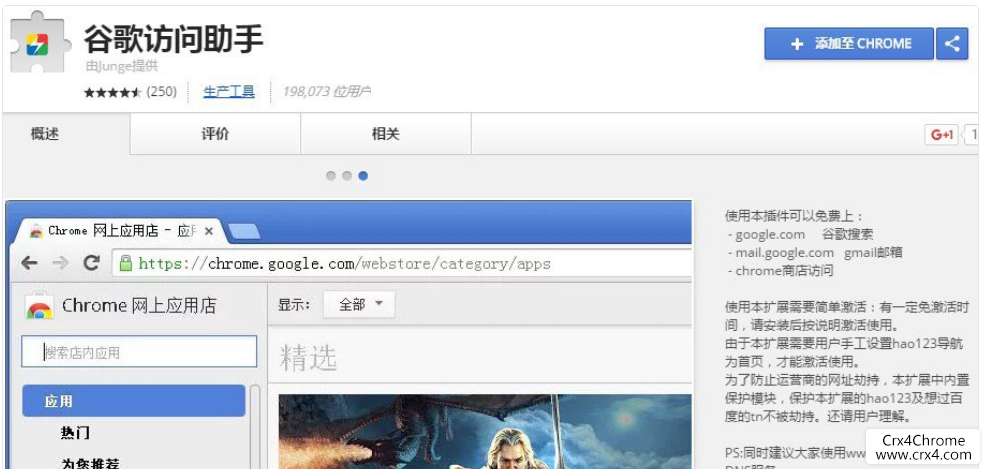Open the 全部 display dropdown
Screen dimensions: 985x469
click(x=359, y=305)
